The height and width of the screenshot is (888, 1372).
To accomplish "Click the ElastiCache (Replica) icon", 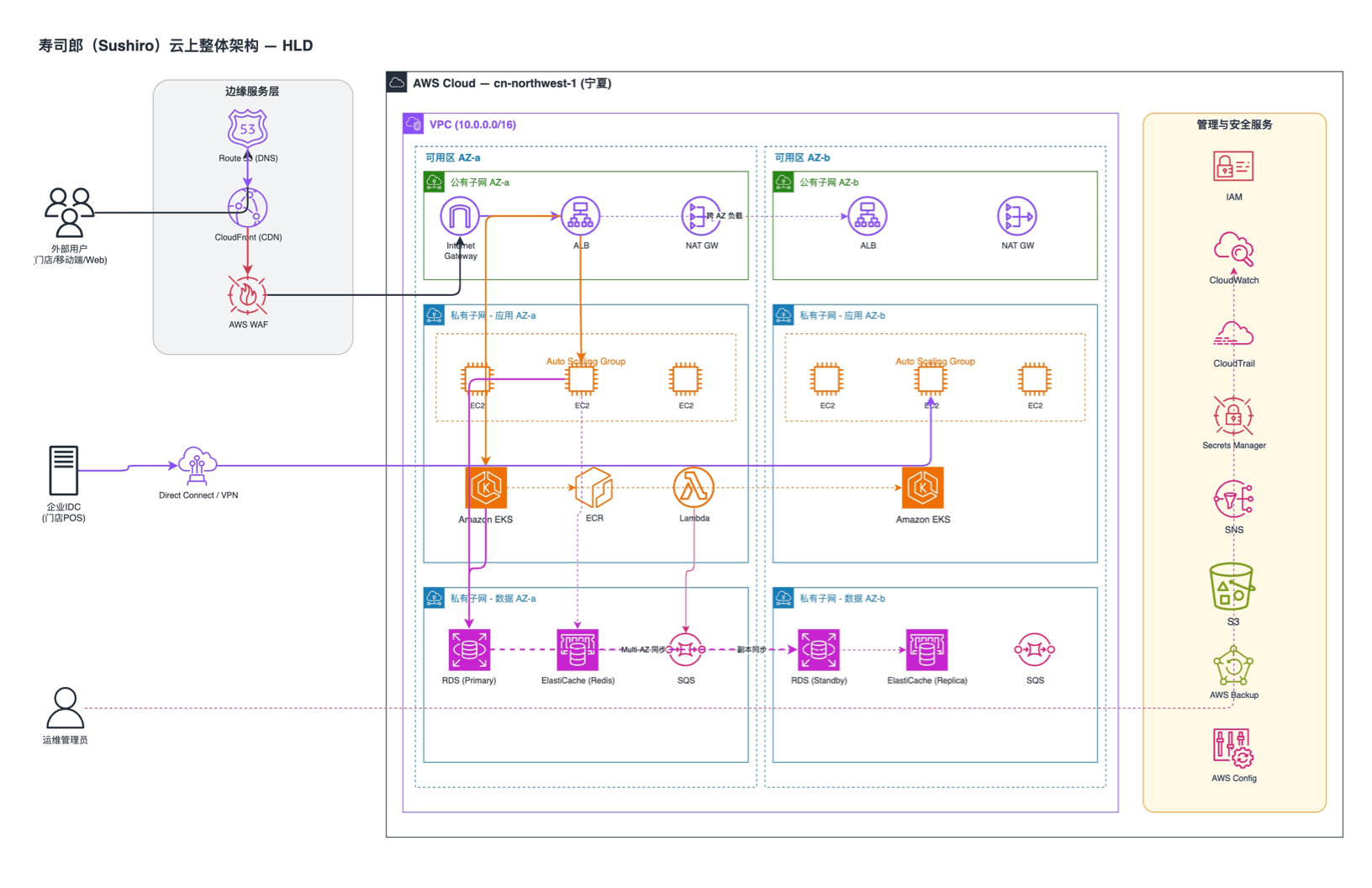I will pyautogui.click(x=926, y=650).
